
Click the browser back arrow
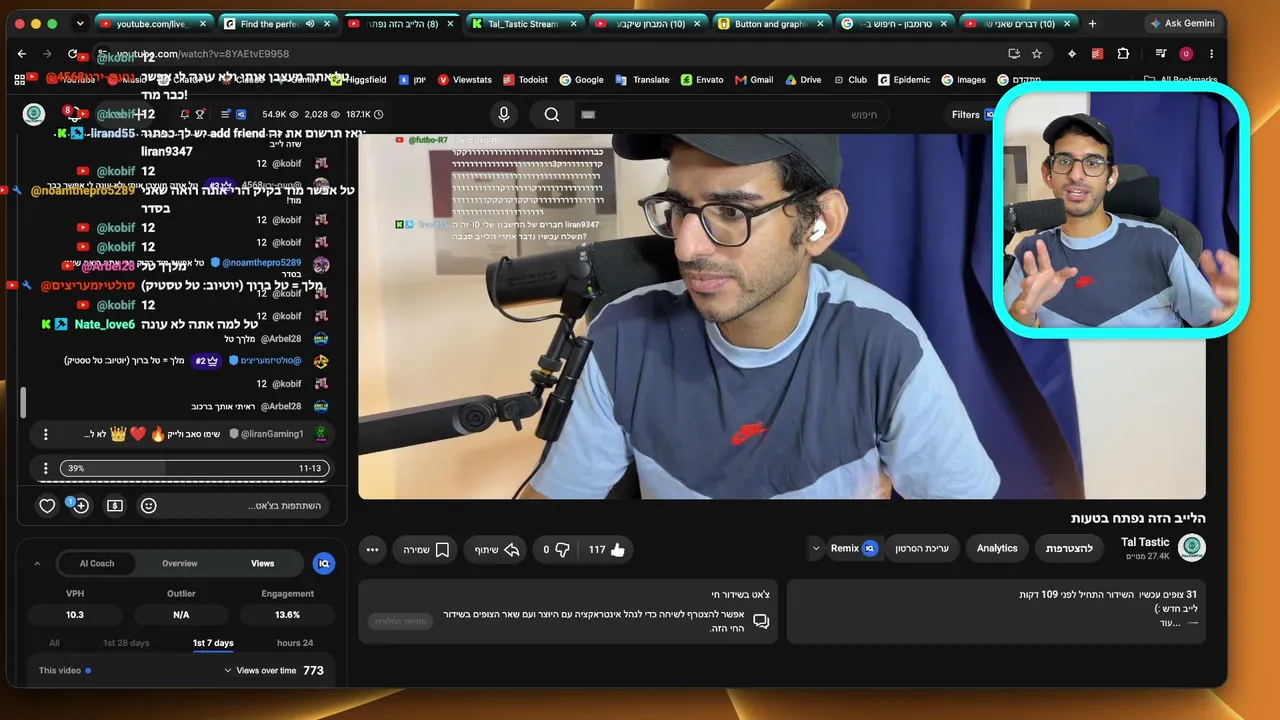click(x=22, y=54)
